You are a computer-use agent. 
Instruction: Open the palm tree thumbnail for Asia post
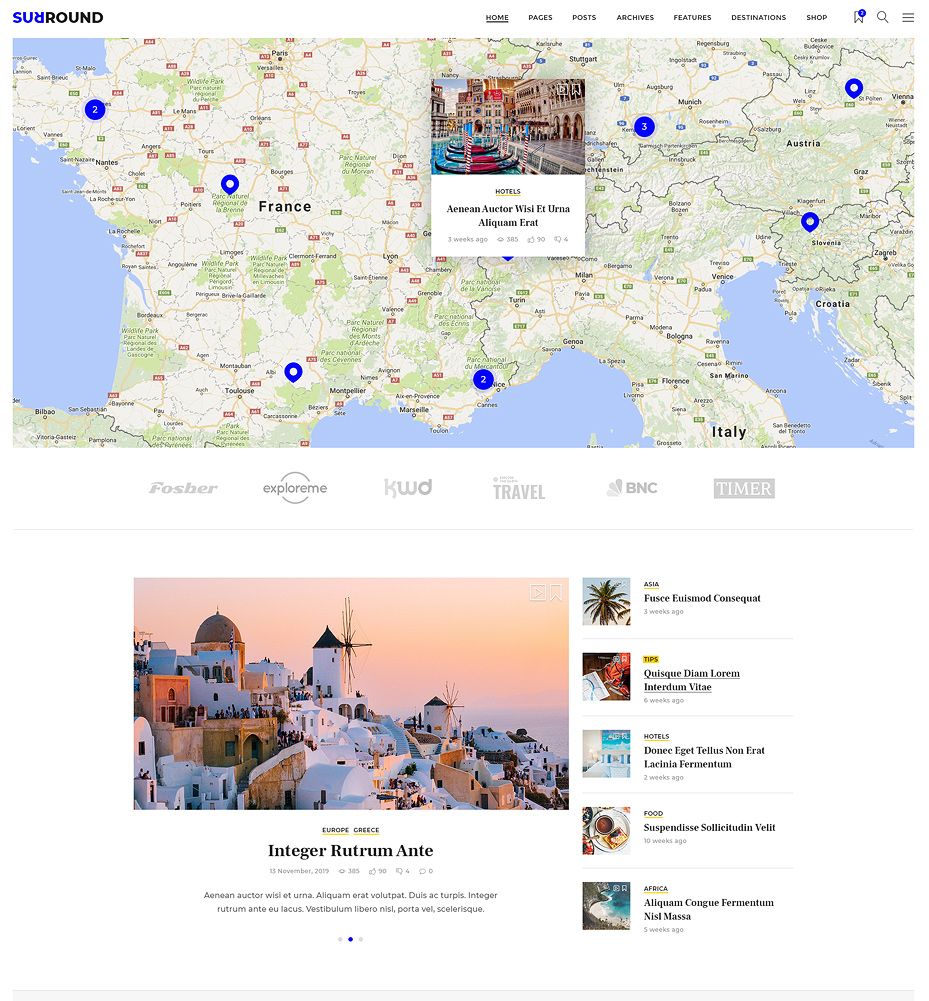(x=606, y=601)
